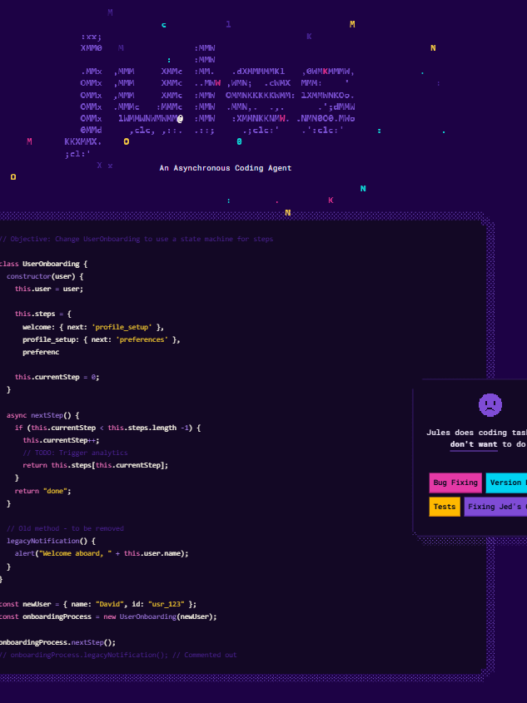Click the cyan N below the tagline

[x=363, y=189]
